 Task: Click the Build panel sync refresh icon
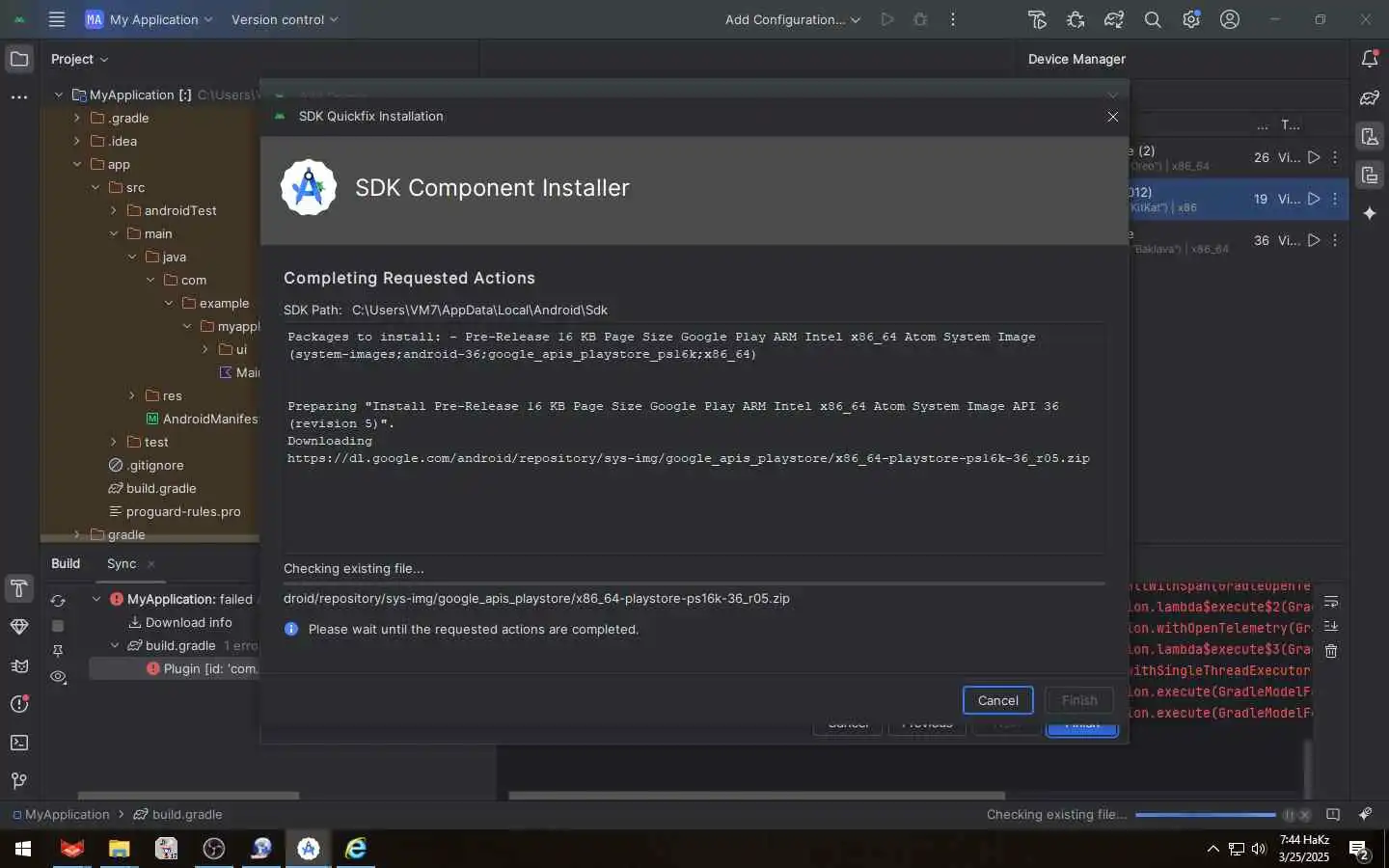(x=58, y=601)
